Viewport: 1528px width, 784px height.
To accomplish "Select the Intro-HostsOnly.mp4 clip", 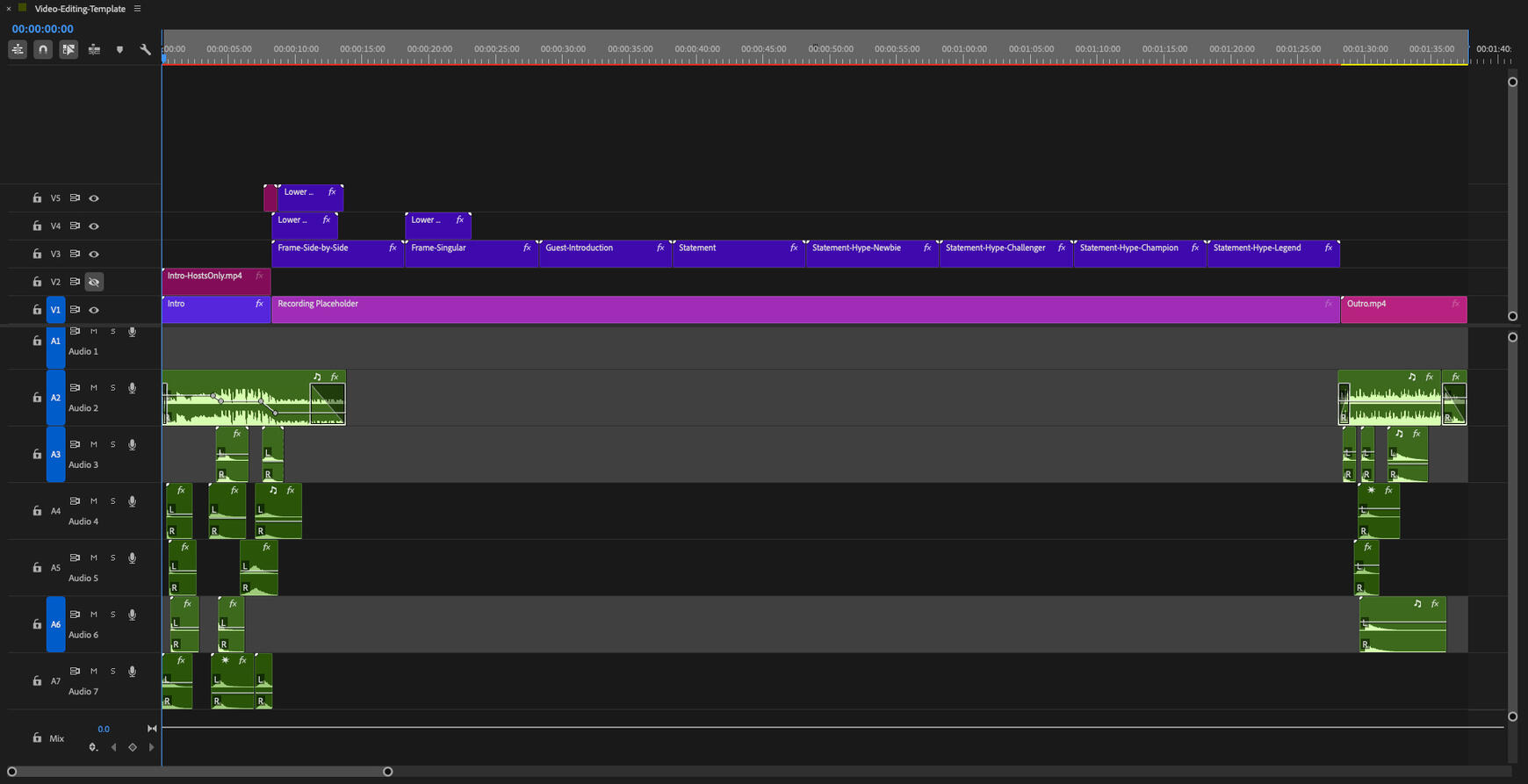I will click(216, 282).
